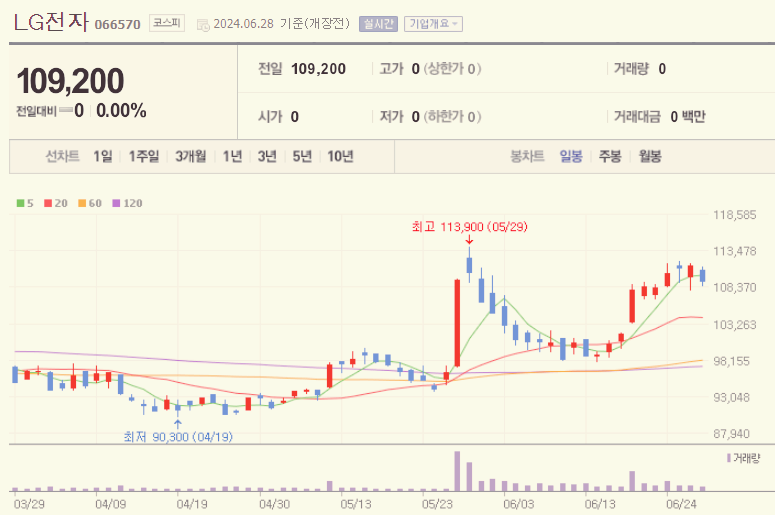Select the 1일 line chart tab

point(103,156)
